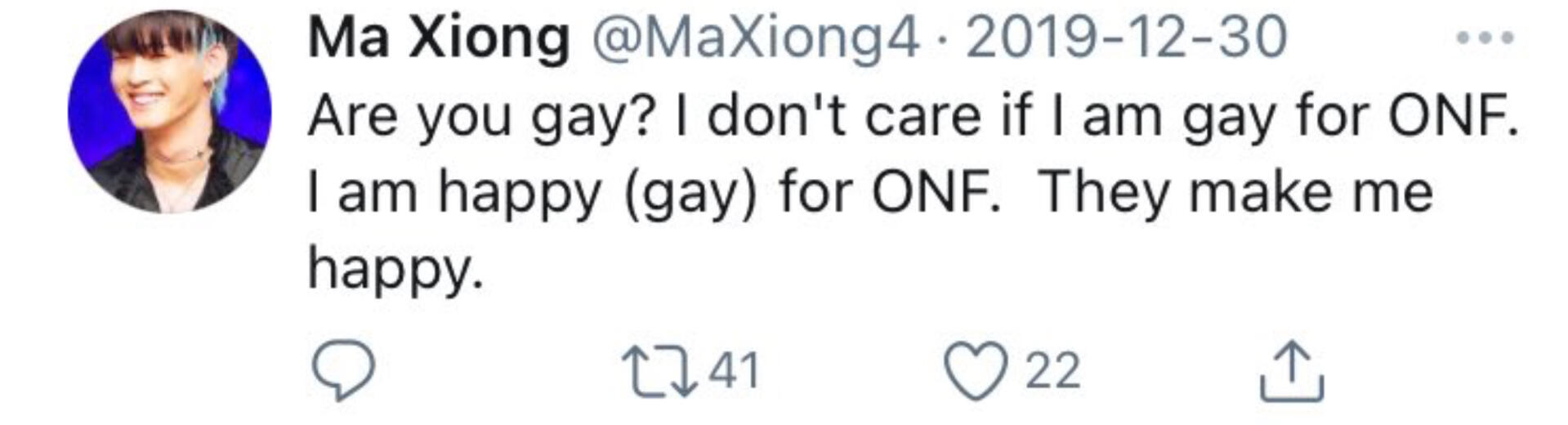Tap the share upload arrow icon
Screen dimensions: 1568x425
tap(1291, 372)
